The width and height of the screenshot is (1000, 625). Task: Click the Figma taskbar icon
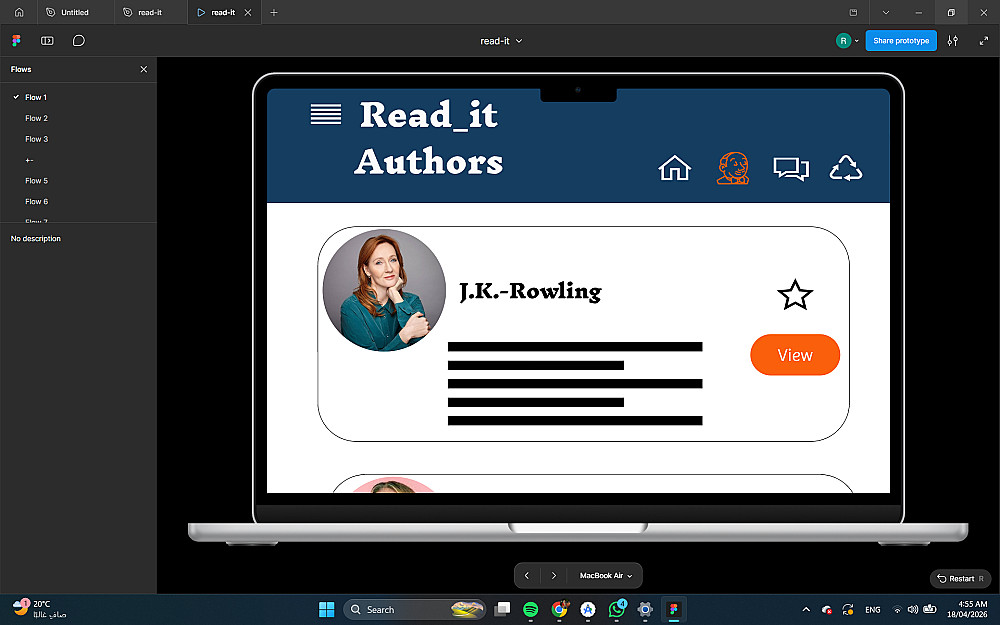coord(673,610)
